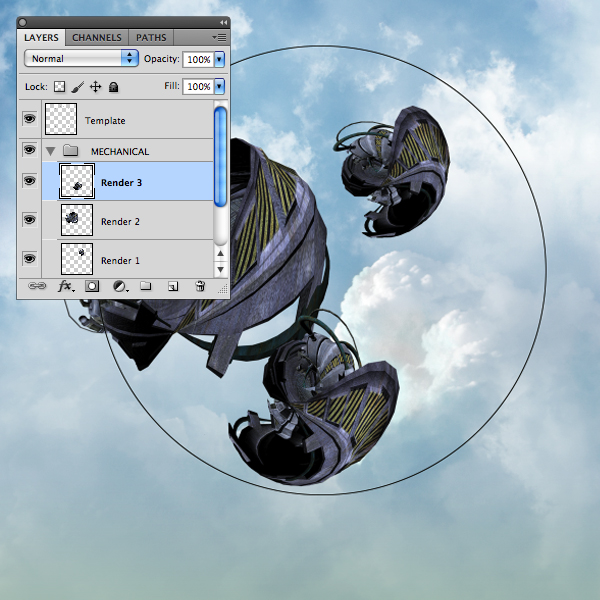Image resolution: width=600 pixels, height=600 pixels.
Task: Create a new layer
Action: coord(173,286)
